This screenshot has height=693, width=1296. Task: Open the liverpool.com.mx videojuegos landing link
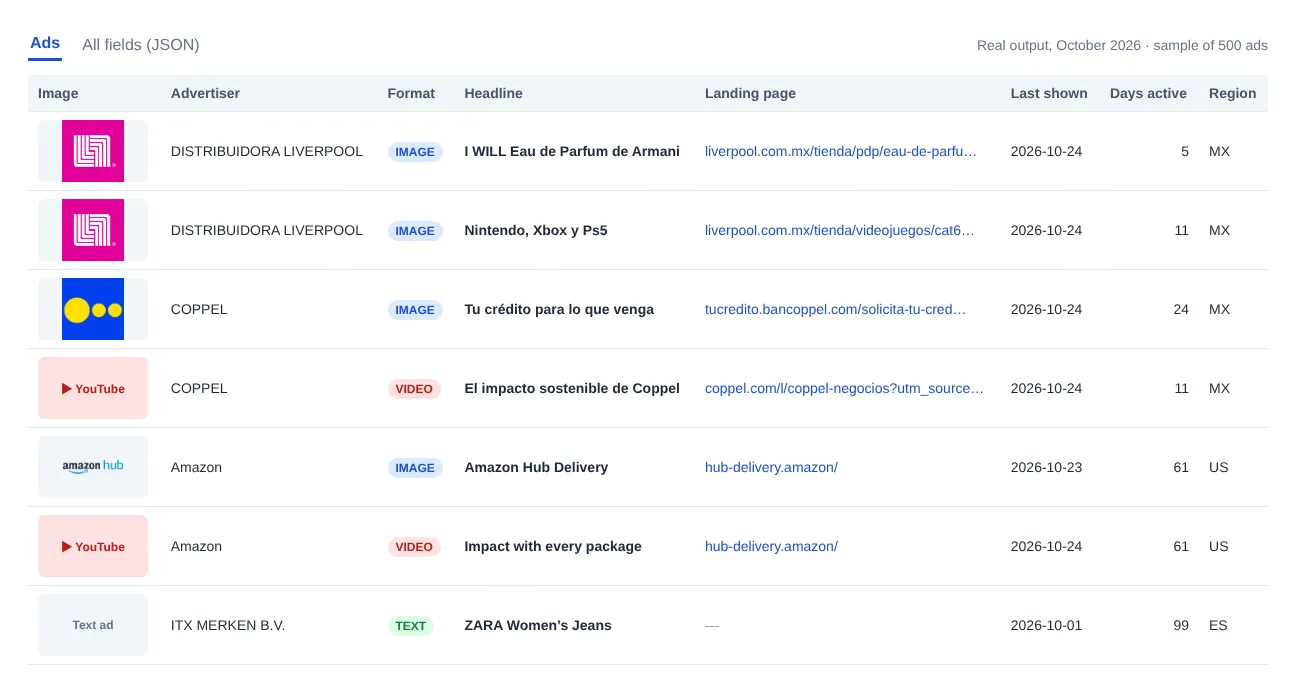(x=840, y=231)
